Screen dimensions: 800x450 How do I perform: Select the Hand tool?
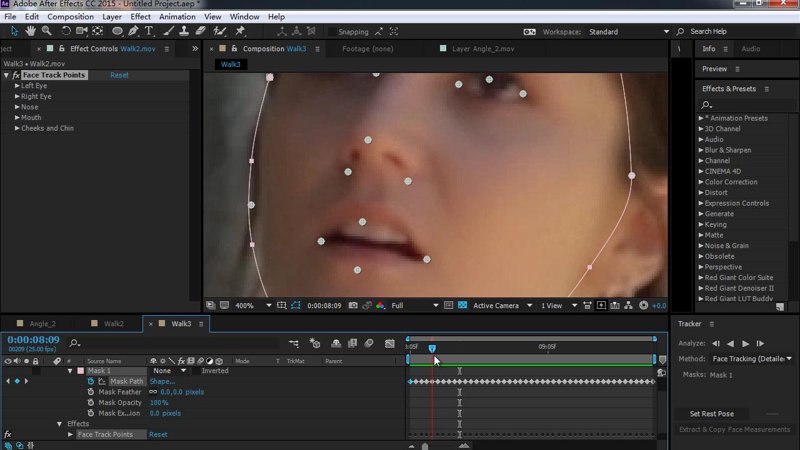(x=31, y=31)
